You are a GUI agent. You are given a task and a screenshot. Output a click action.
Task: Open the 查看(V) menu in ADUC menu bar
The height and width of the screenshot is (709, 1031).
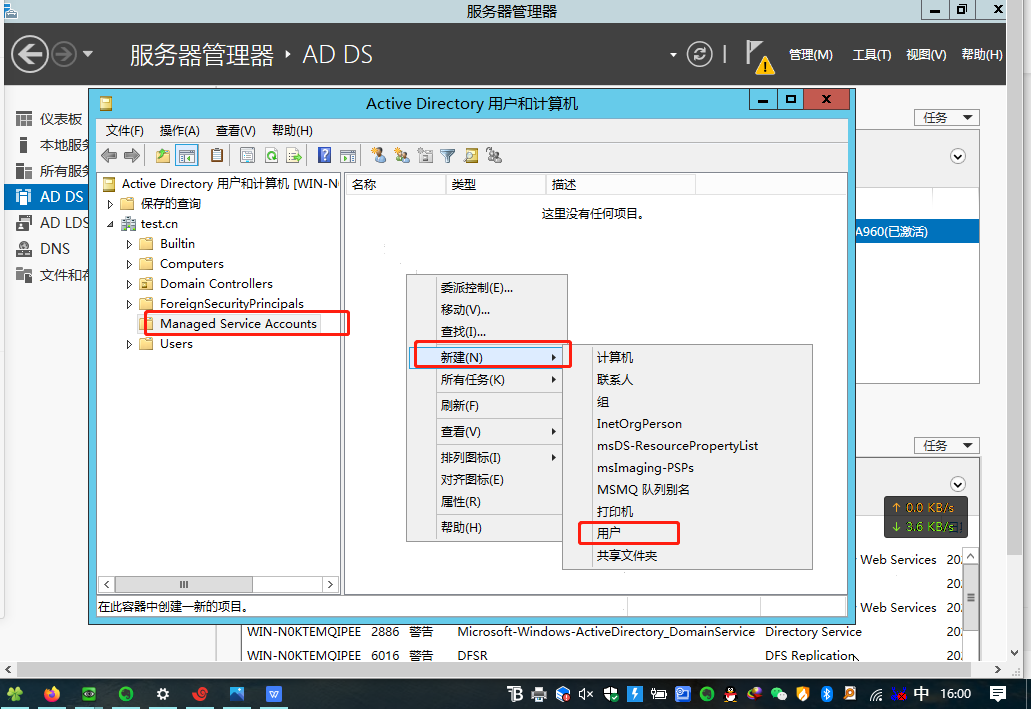(235, 131)
